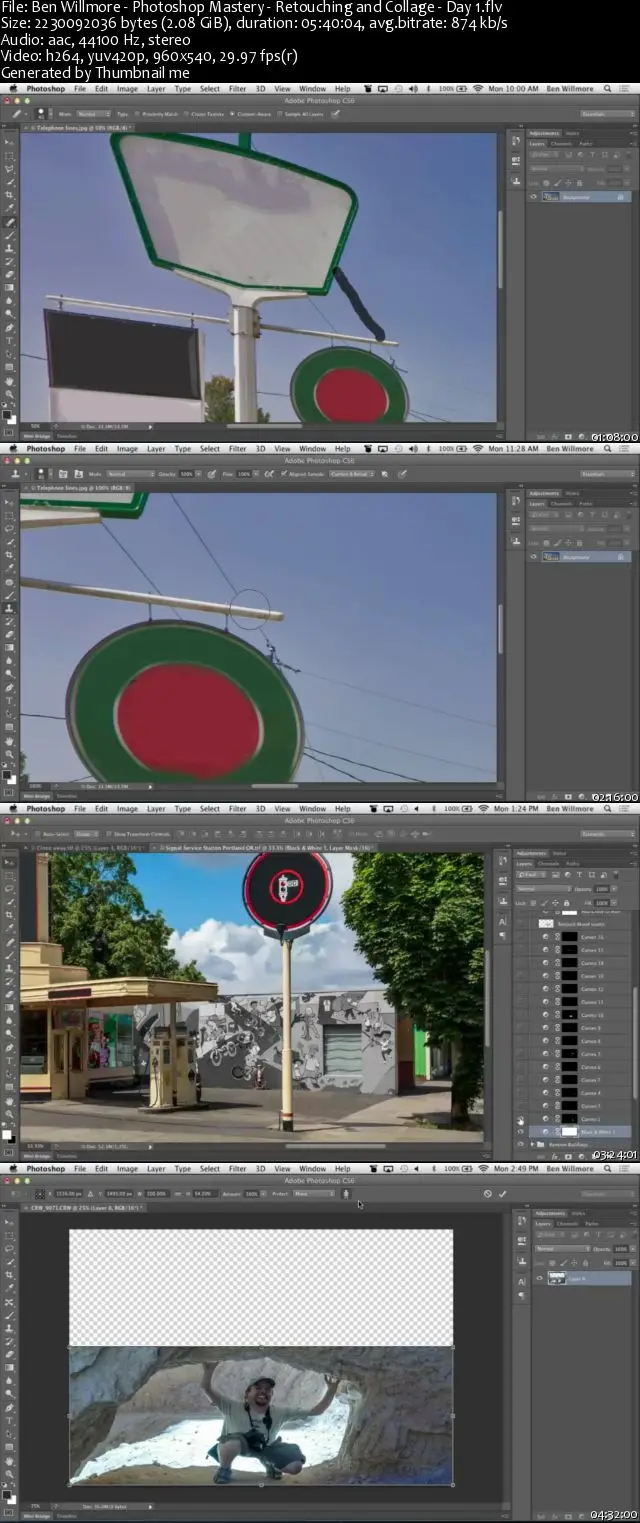Image resolution: width=640 pixels, height=1523 pixels.
Task: Confirm the transform with the checkmark above the cave photo
Action: pos(502,1193)
